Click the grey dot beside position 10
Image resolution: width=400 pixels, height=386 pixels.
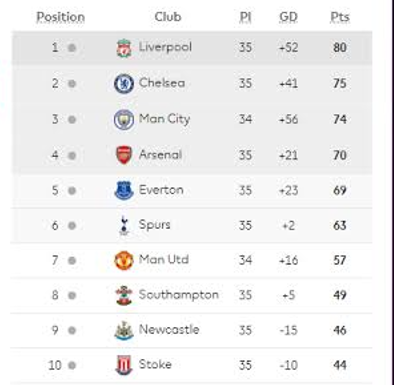(72, 365)
